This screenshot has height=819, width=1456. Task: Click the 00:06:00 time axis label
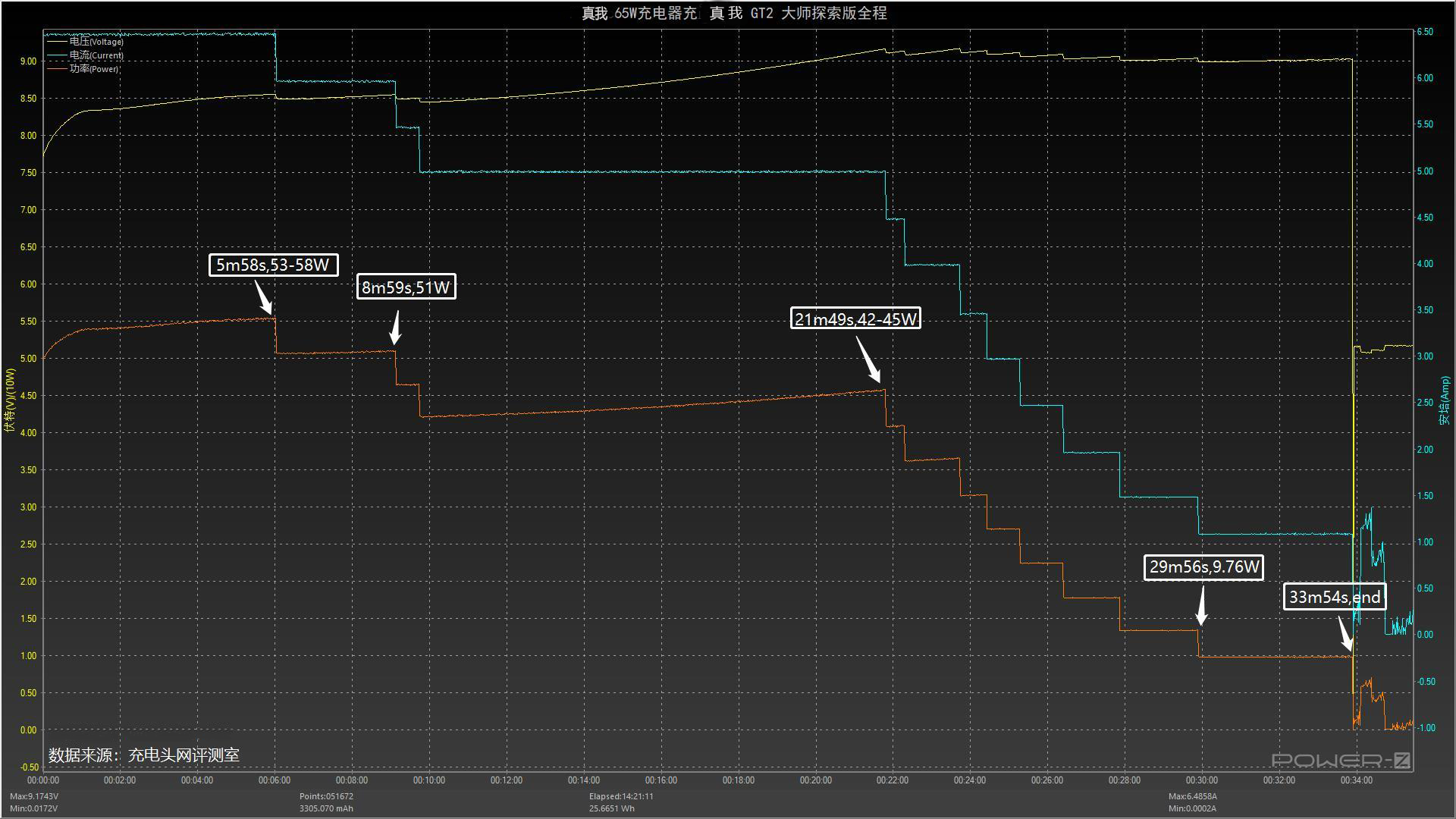click(275, 780)
